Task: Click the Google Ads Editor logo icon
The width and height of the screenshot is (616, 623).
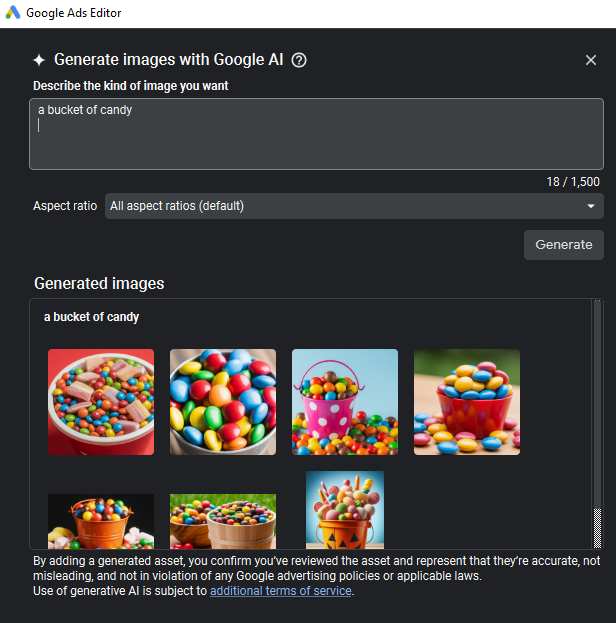Action: pyautogui.click(x=13, y=13)
